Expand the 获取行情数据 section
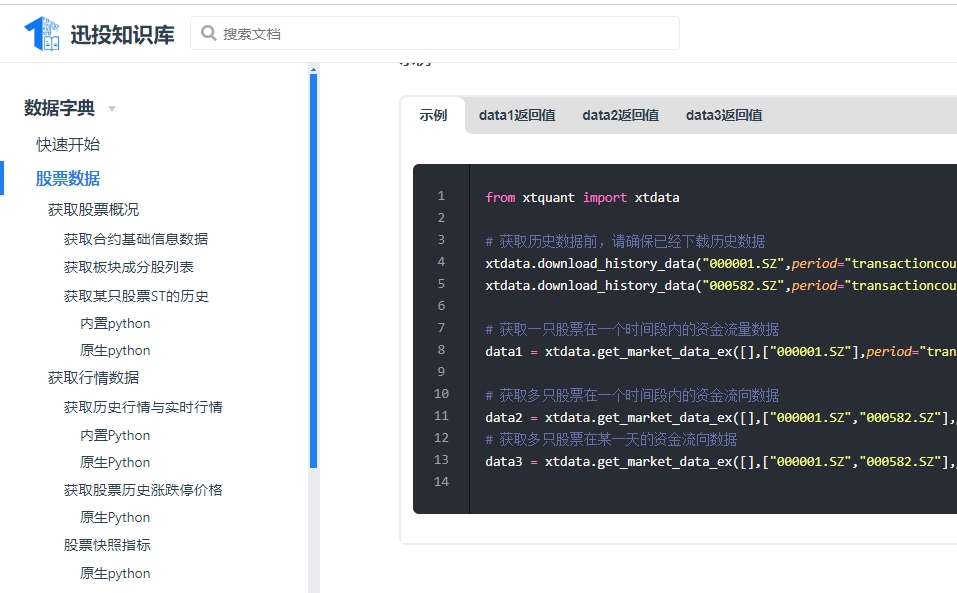957x593 pixels. coord(93,377)
